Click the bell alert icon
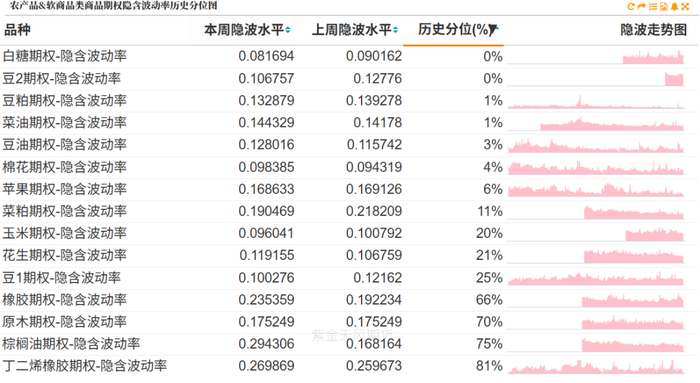 (674, 6)
